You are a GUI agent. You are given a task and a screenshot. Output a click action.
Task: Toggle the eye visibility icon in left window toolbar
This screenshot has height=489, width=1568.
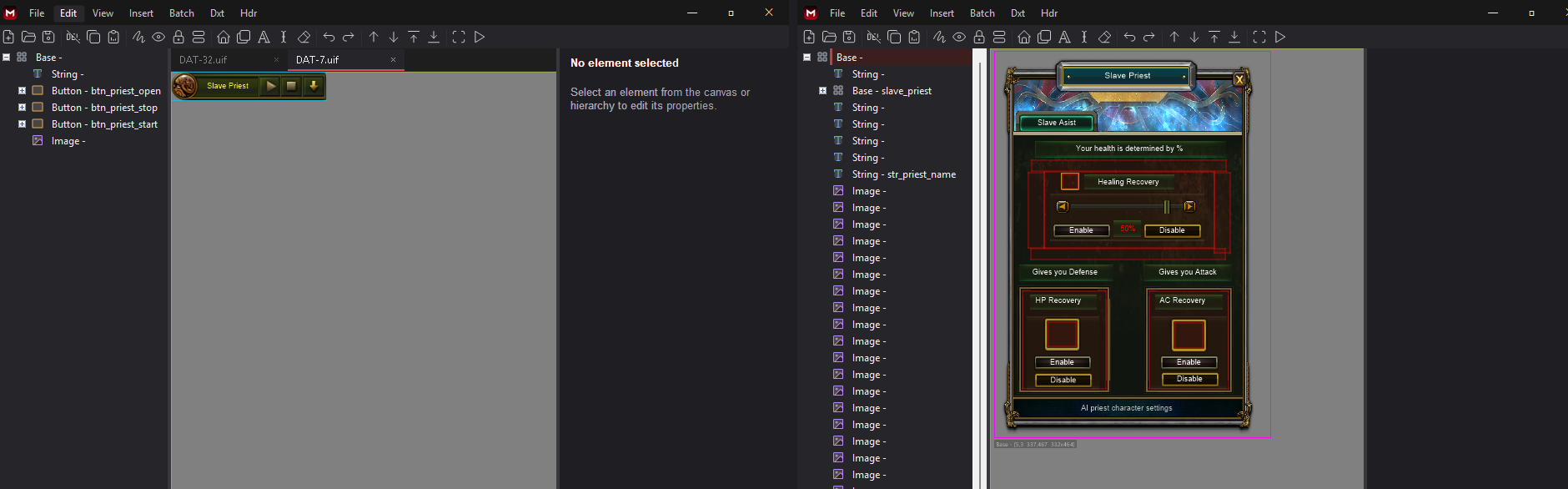click(x=158, y=37)
